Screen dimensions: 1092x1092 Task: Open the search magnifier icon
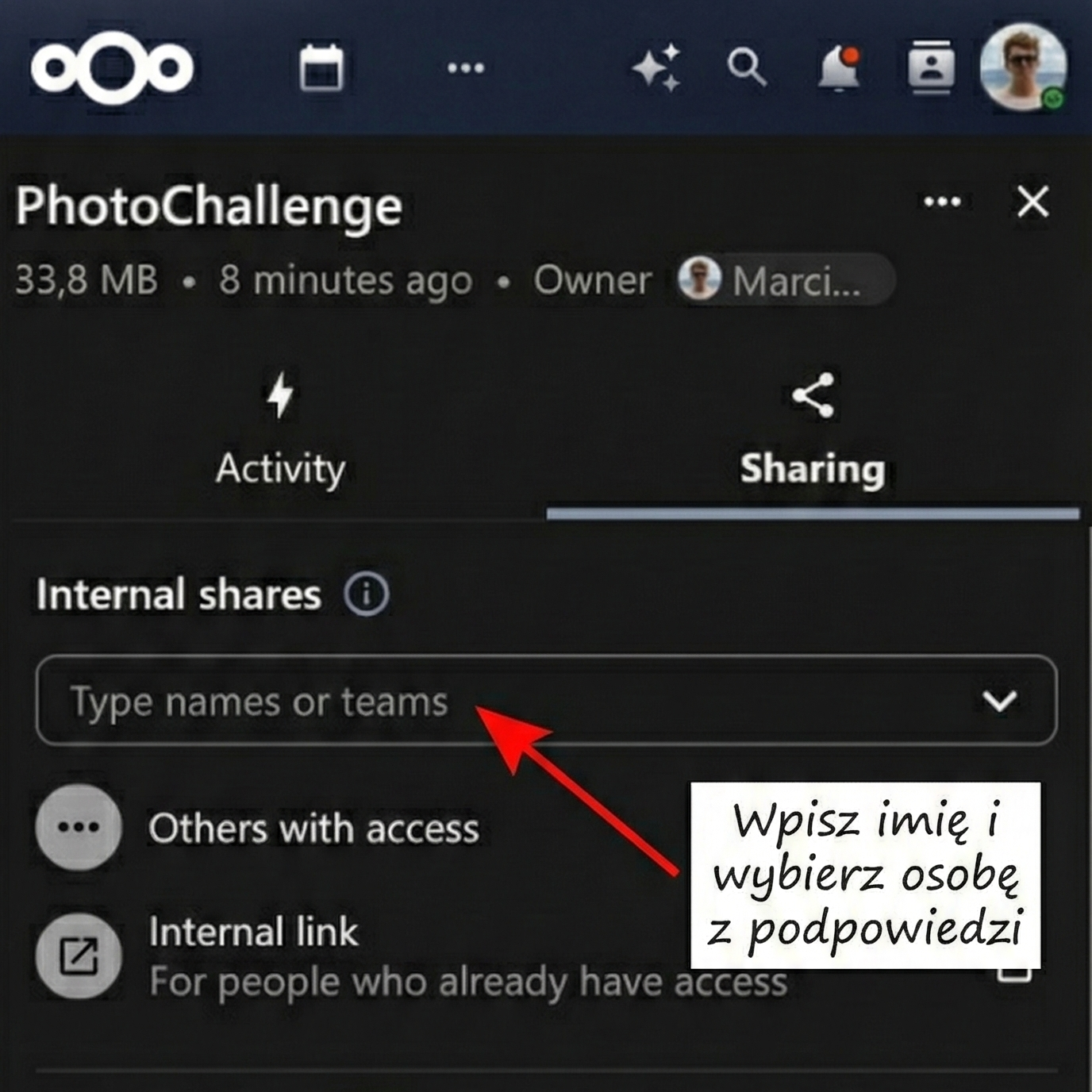coord(747,67)
